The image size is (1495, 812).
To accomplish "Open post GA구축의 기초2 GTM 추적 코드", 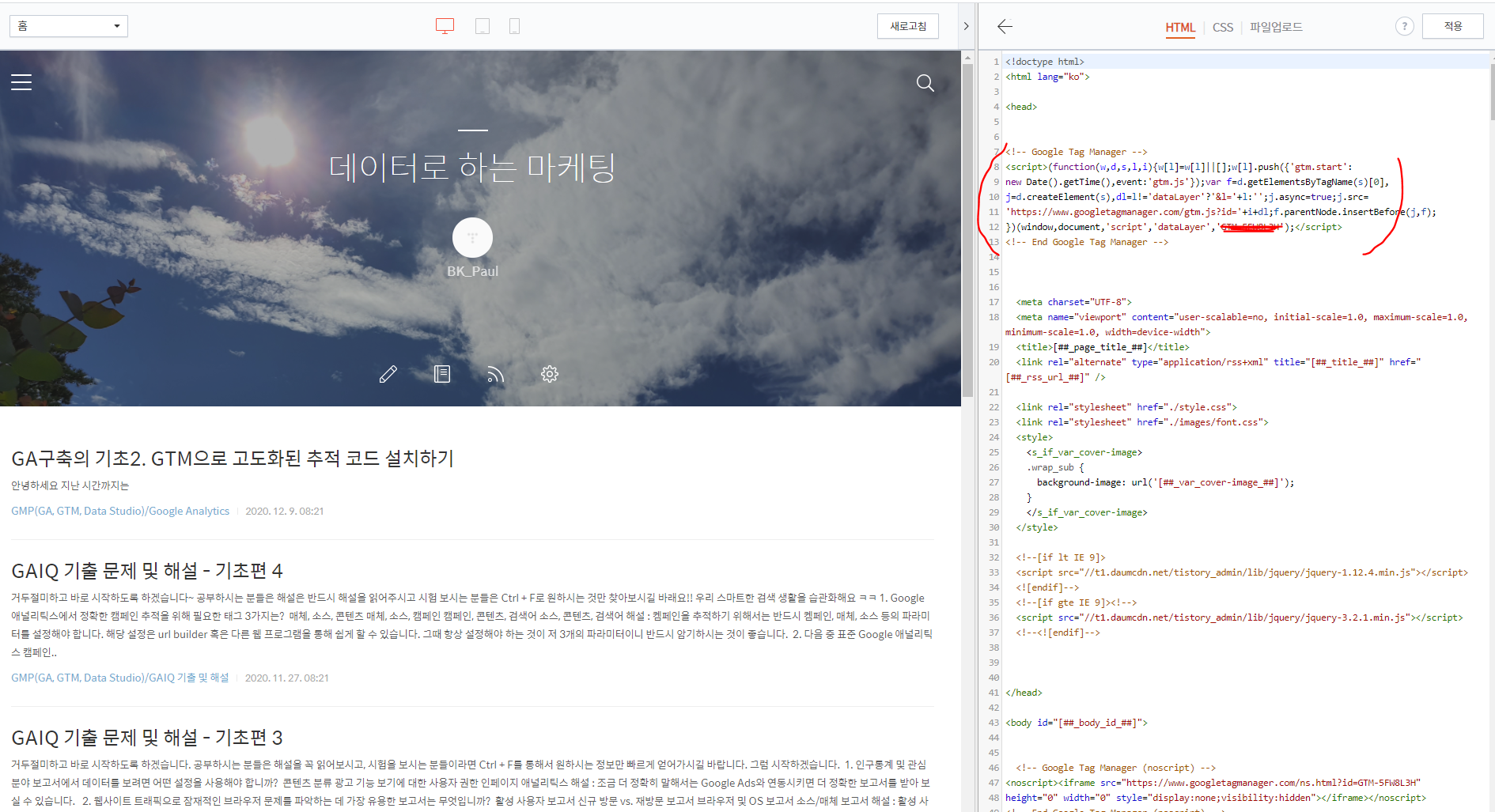I will tap(233, 459).
